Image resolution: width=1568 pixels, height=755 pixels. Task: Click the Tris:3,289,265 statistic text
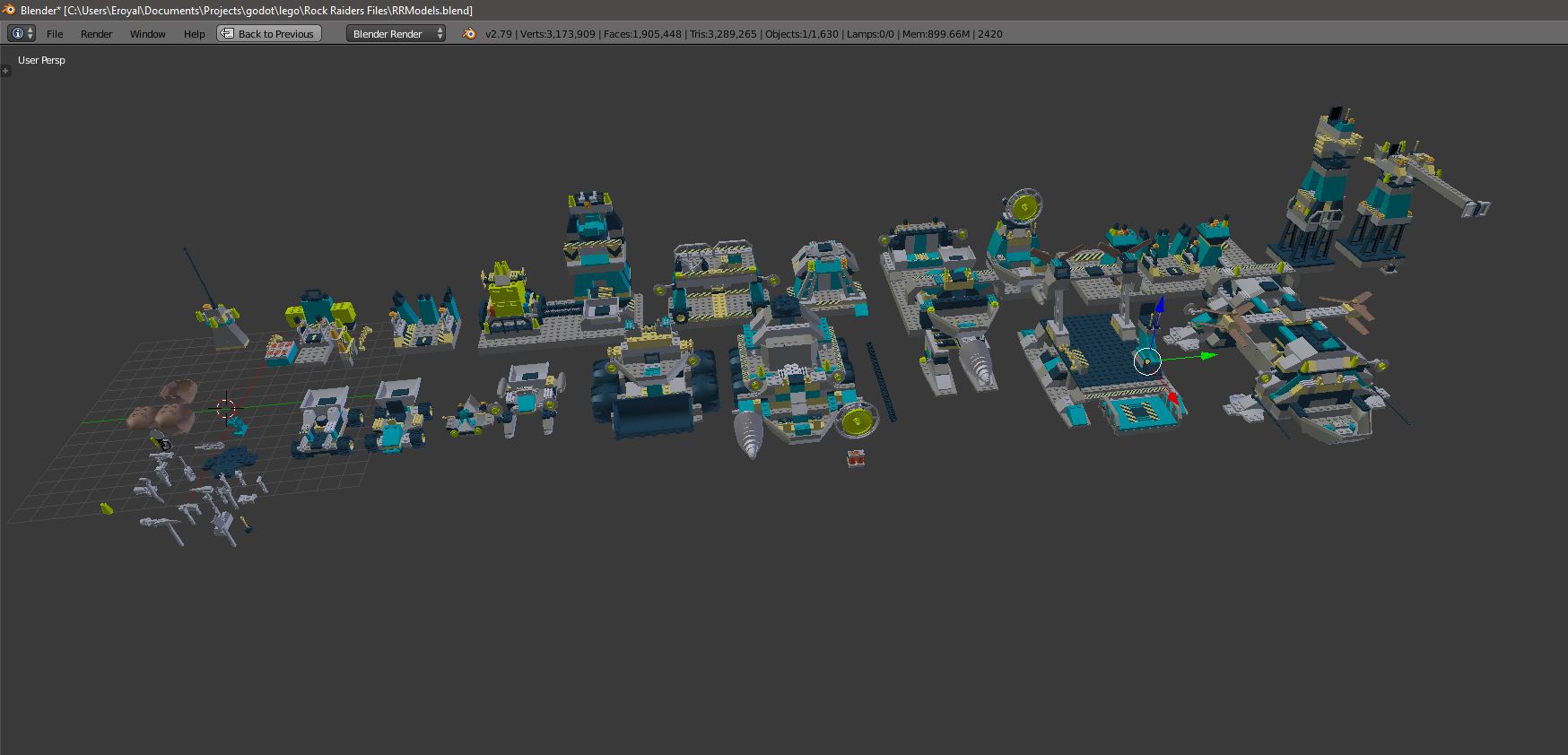point(723,34)
